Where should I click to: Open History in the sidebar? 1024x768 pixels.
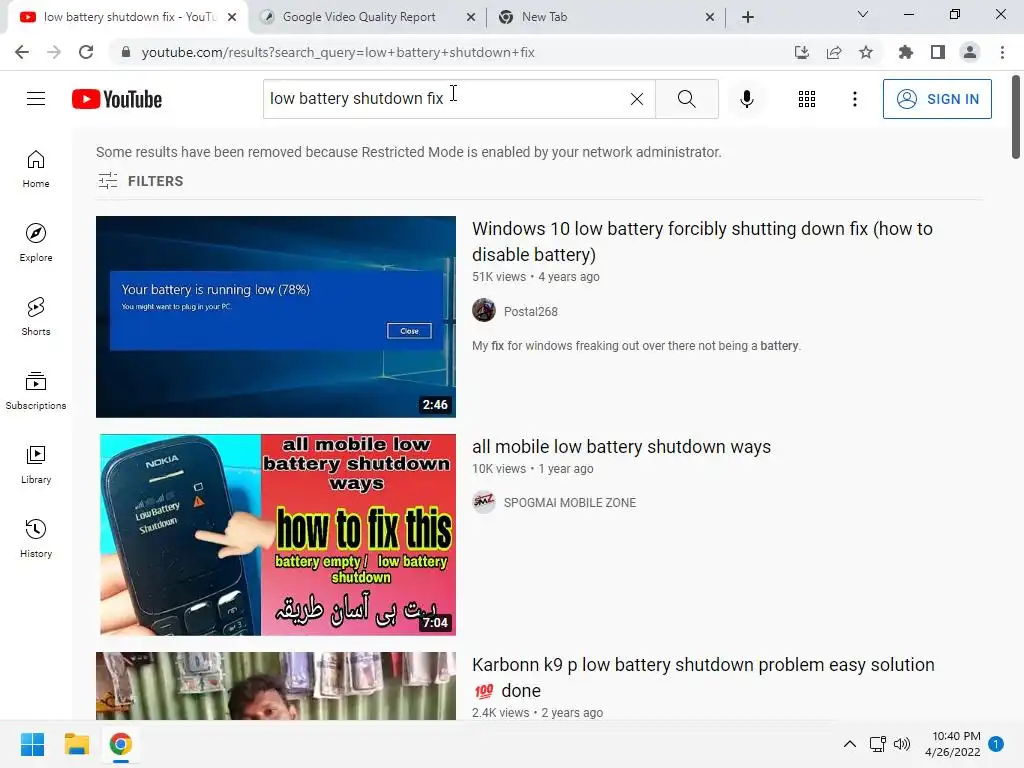coord(36,537)
